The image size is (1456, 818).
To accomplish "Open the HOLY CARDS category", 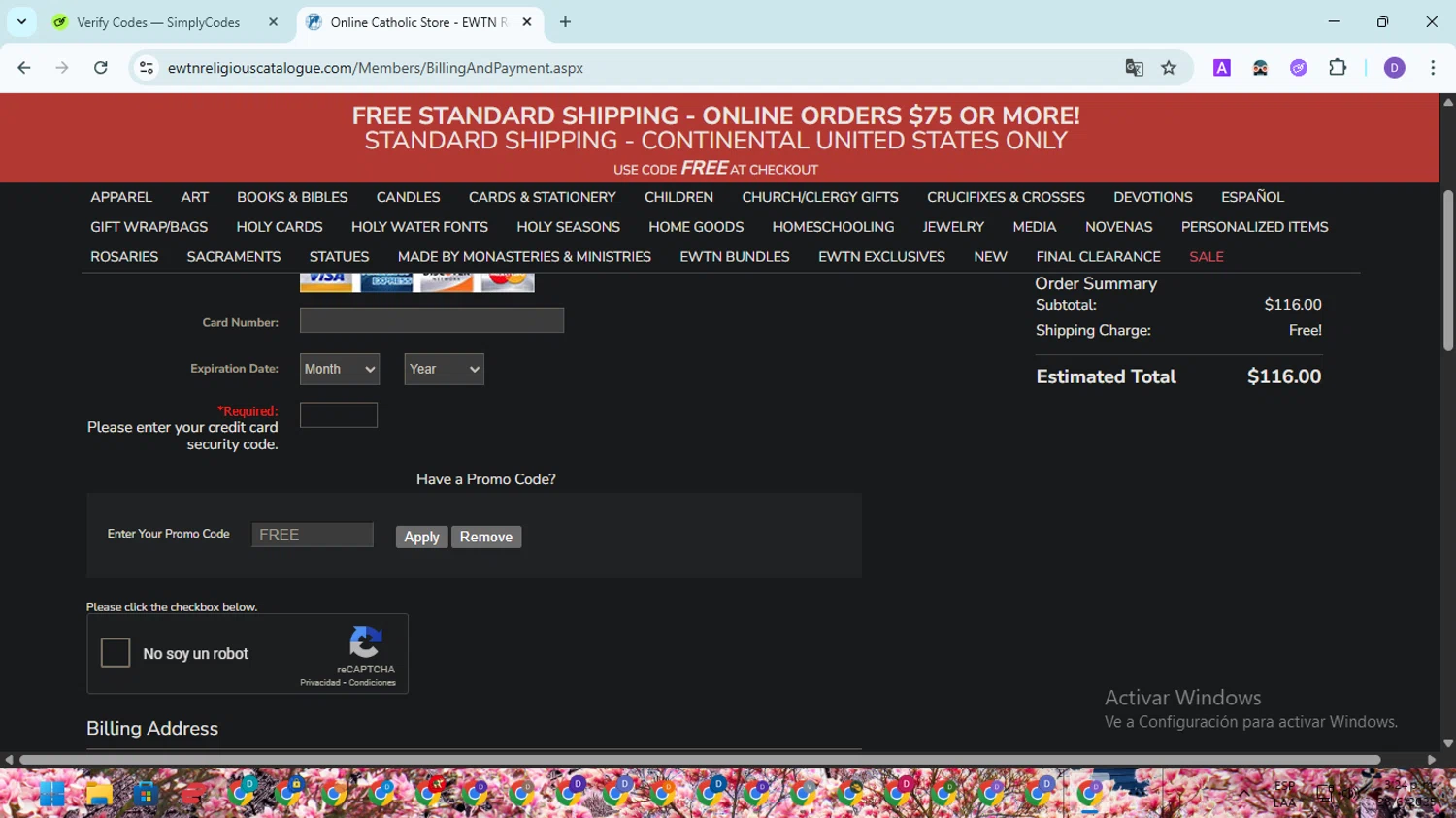I will [280, 227].
